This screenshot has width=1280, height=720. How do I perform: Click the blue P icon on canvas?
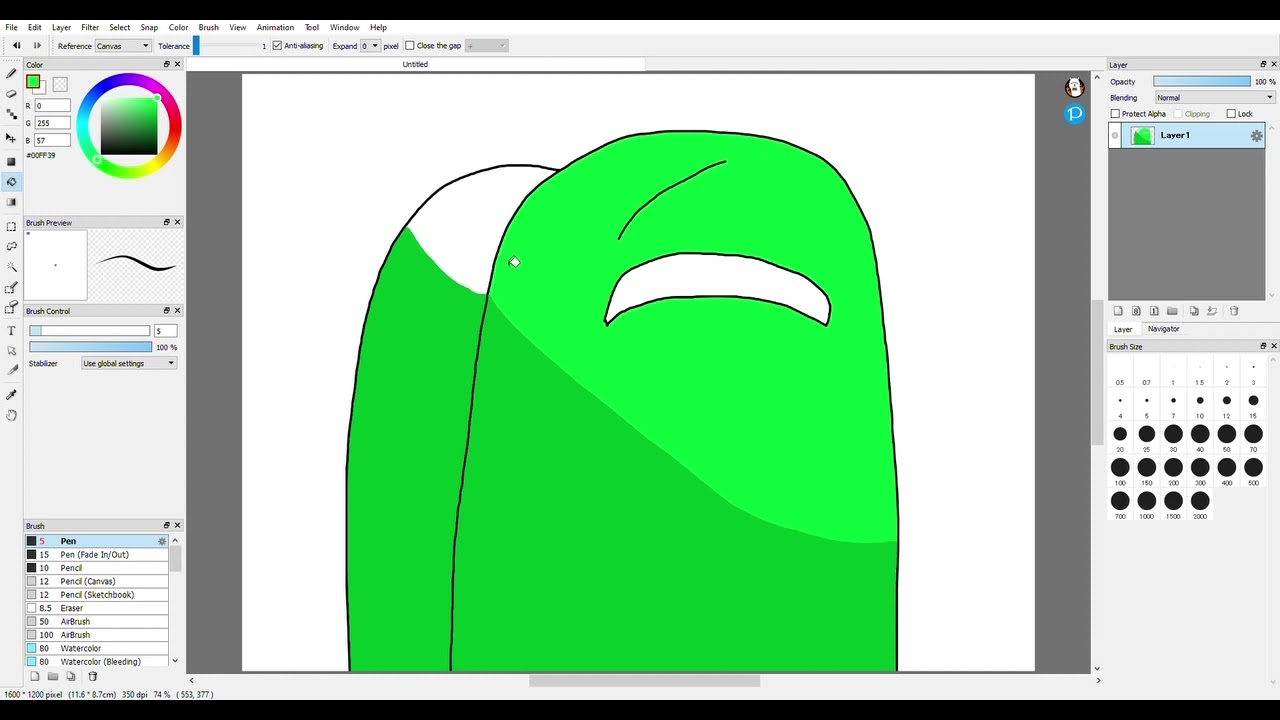coord(1074,114)
